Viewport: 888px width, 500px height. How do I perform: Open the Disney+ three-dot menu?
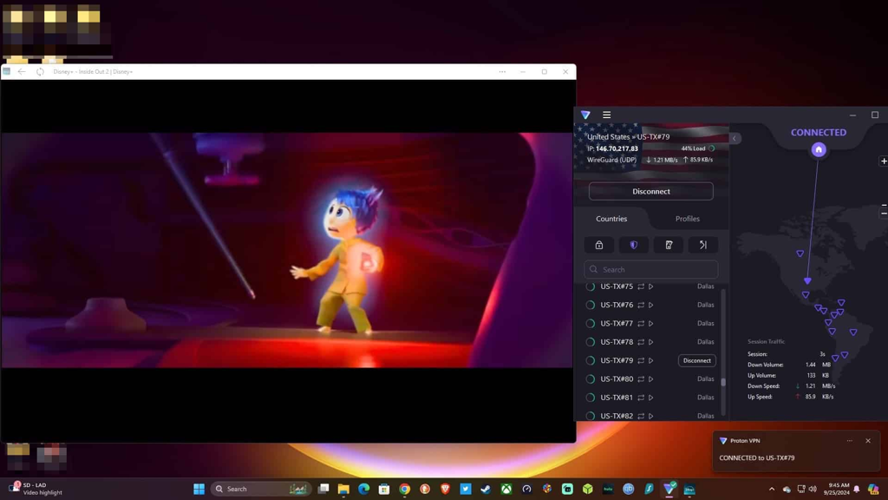click(x=502, y=72)
